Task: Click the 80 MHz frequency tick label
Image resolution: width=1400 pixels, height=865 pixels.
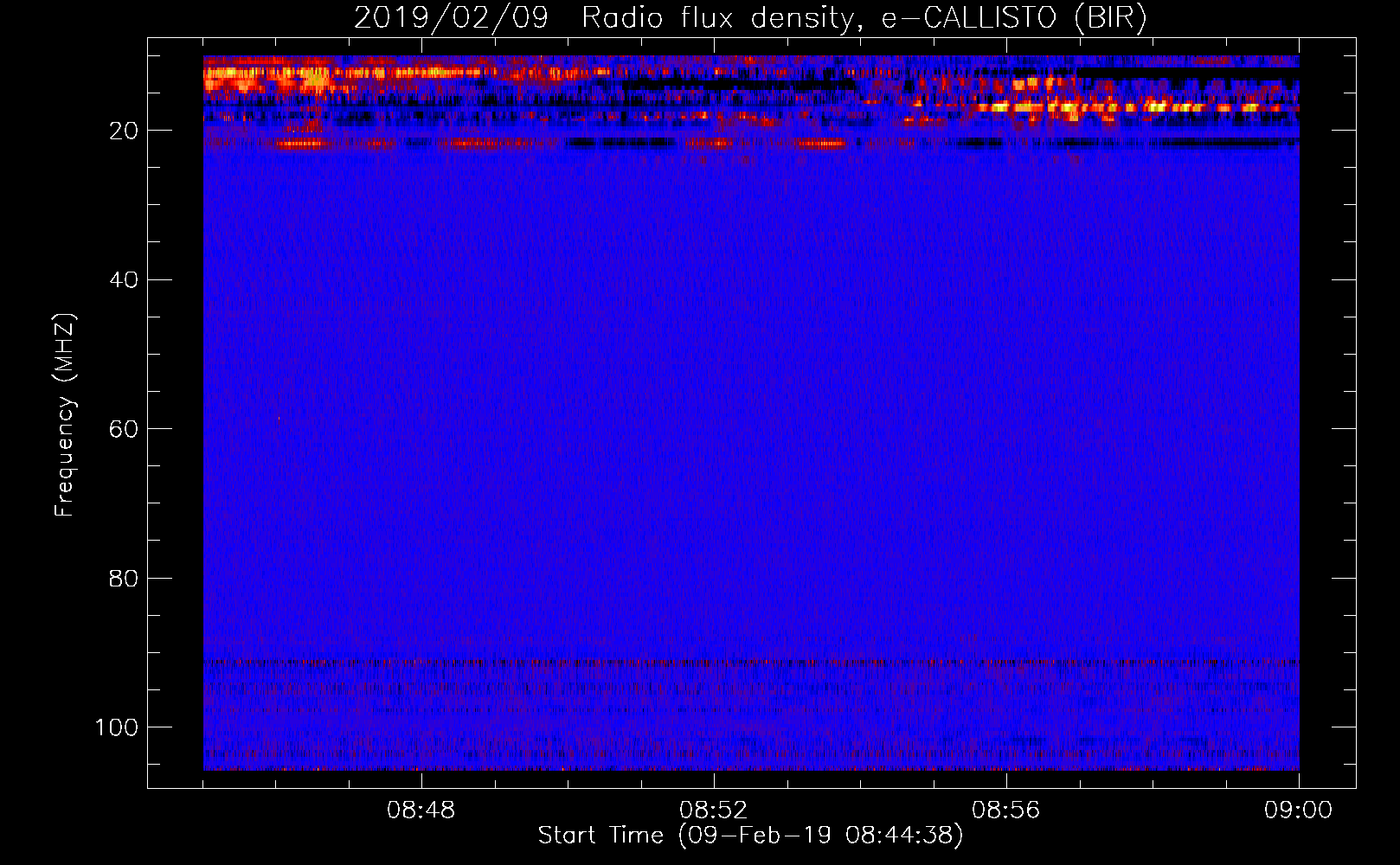Action: [x=124, y=578]
